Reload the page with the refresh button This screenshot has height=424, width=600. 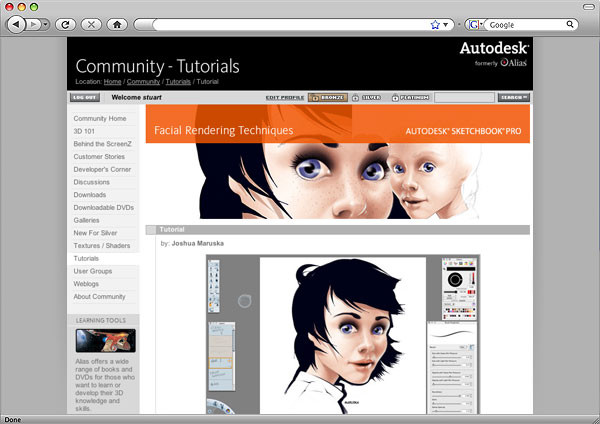pyautogui.click(x=66, y=23)
